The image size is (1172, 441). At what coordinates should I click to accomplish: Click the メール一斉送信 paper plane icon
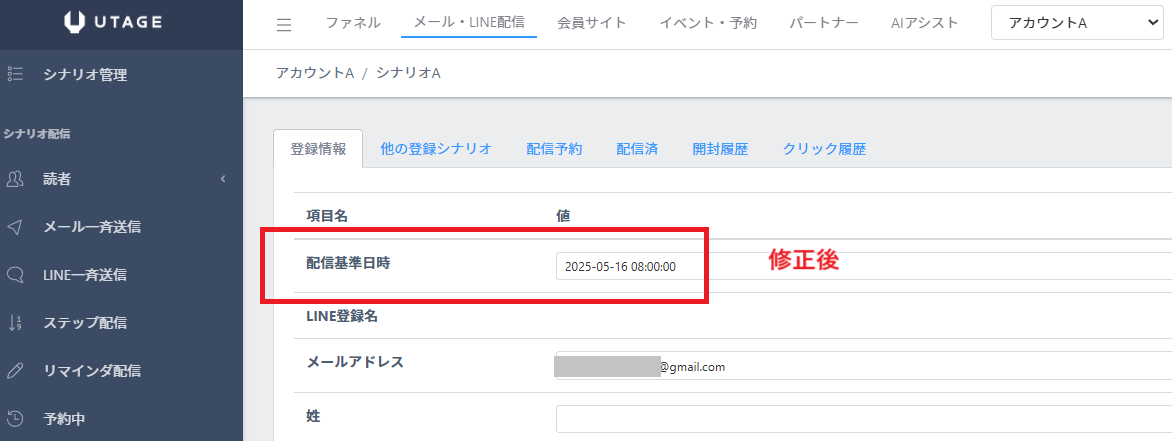(15, 227)
